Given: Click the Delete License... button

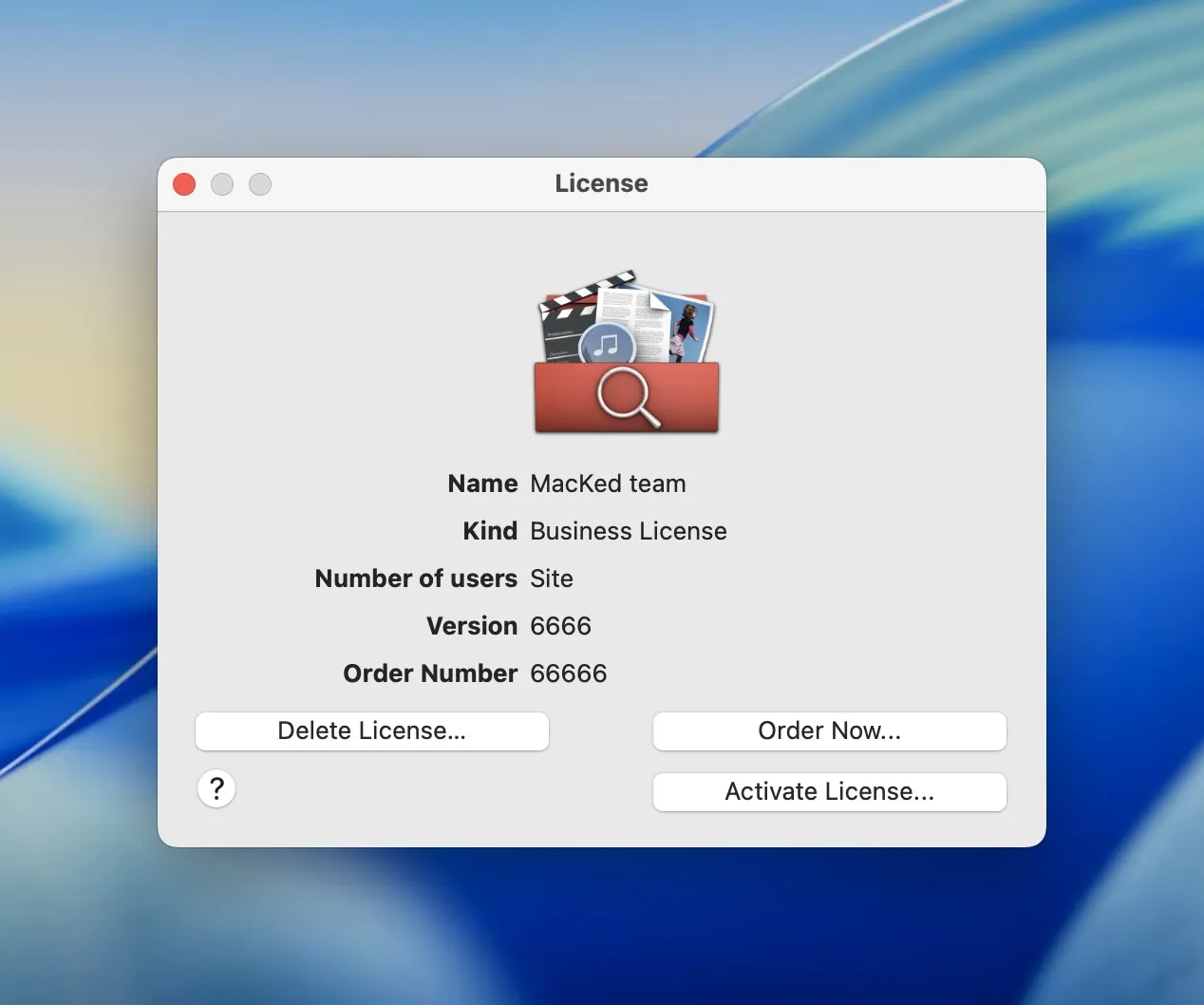Looking at the screenshot, I should 372,731.
